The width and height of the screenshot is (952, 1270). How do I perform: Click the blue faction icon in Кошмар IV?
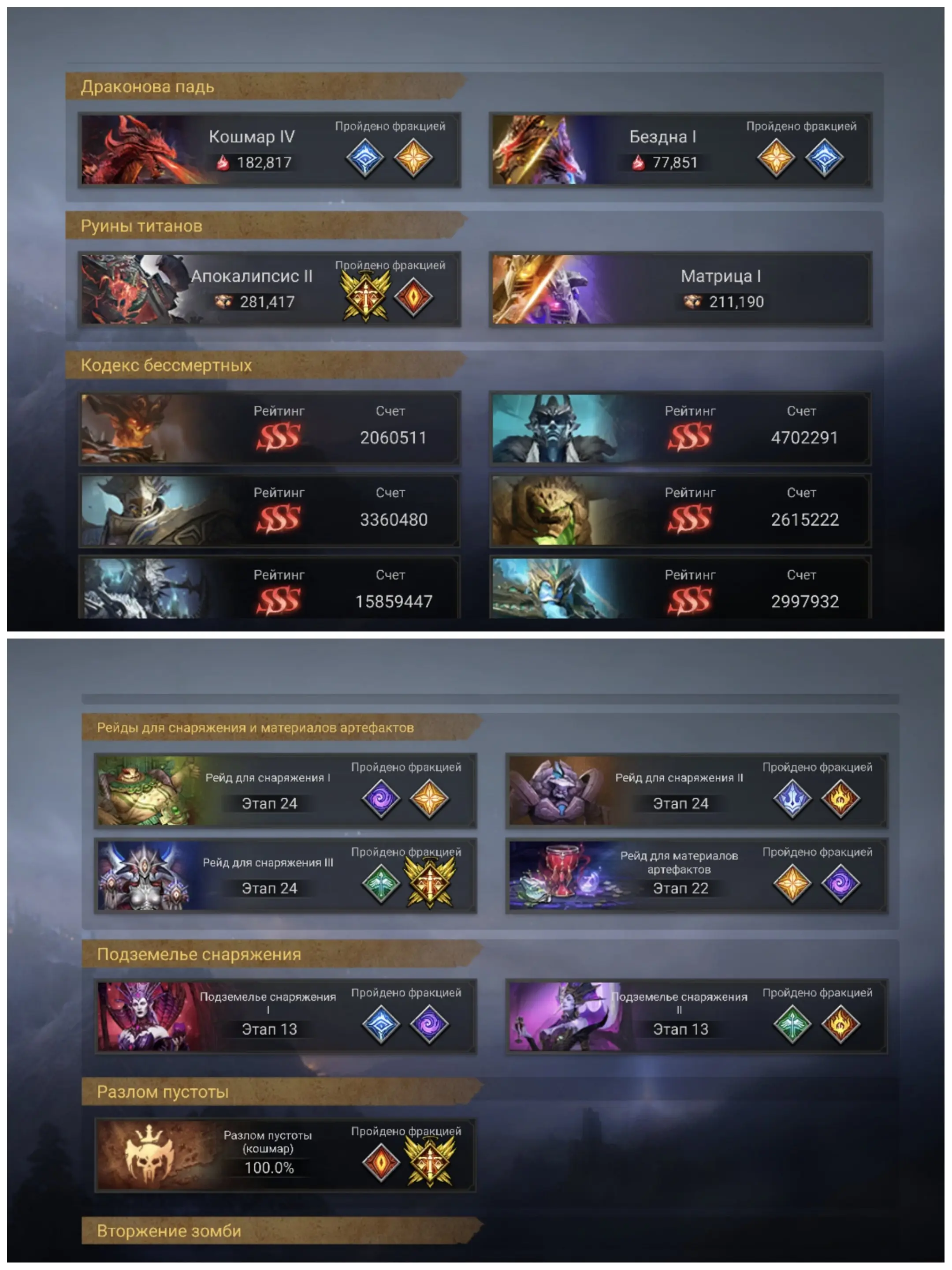pos(365,158)
